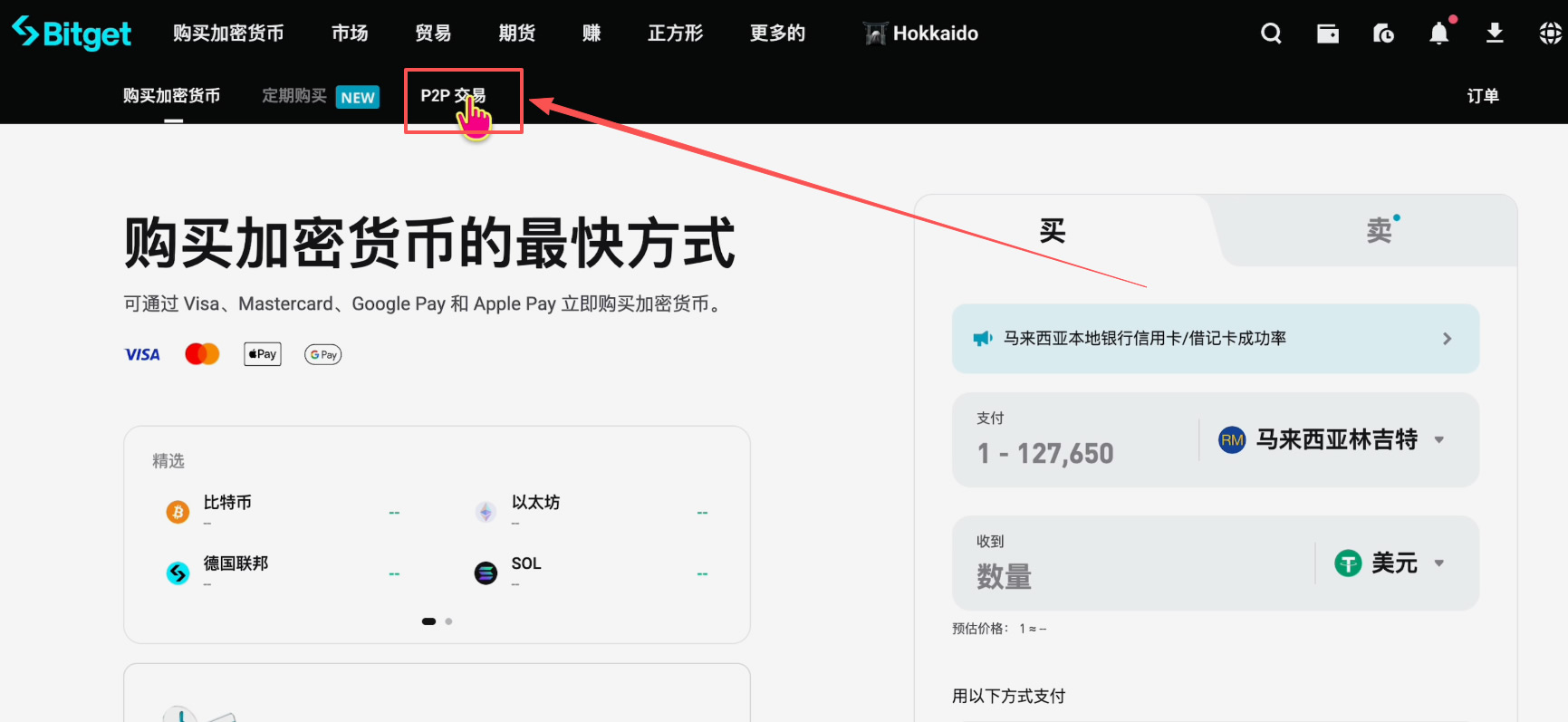Open the 正方形 menu

coord(676,34)
